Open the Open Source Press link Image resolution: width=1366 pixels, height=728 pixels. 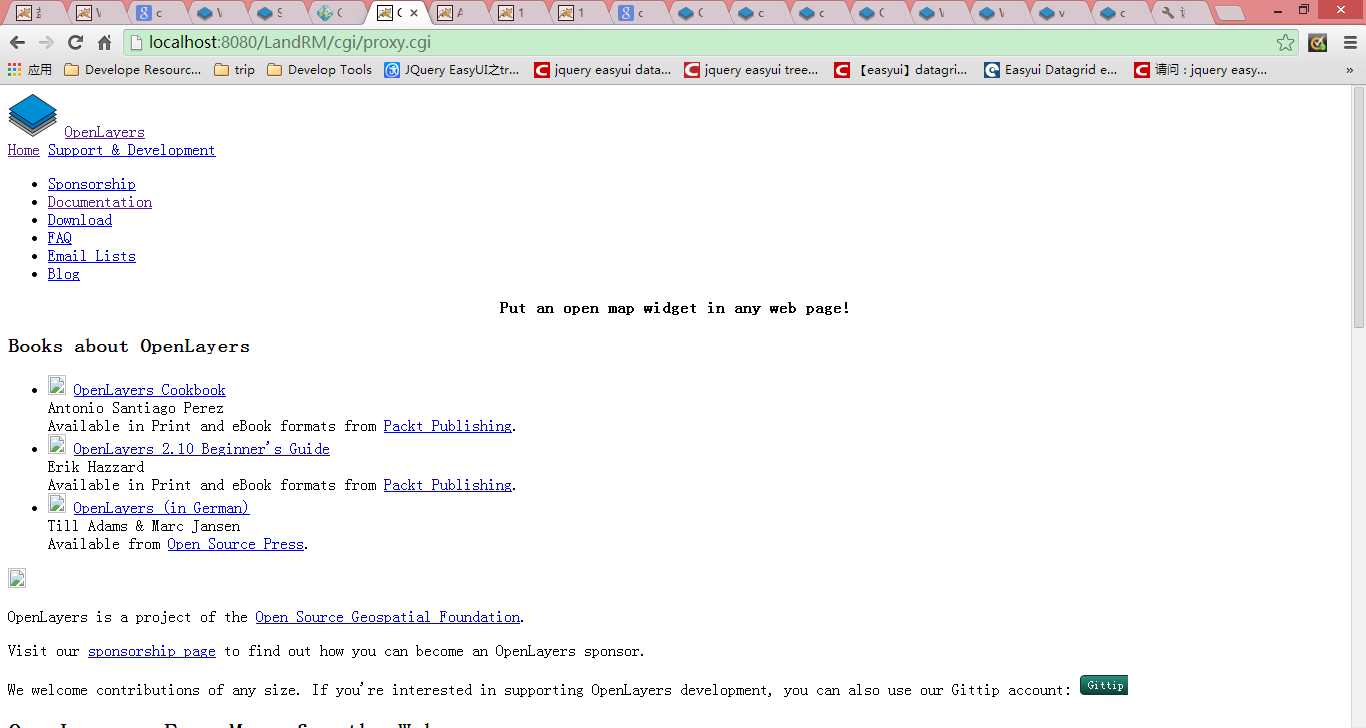click(x=235, y=544)
